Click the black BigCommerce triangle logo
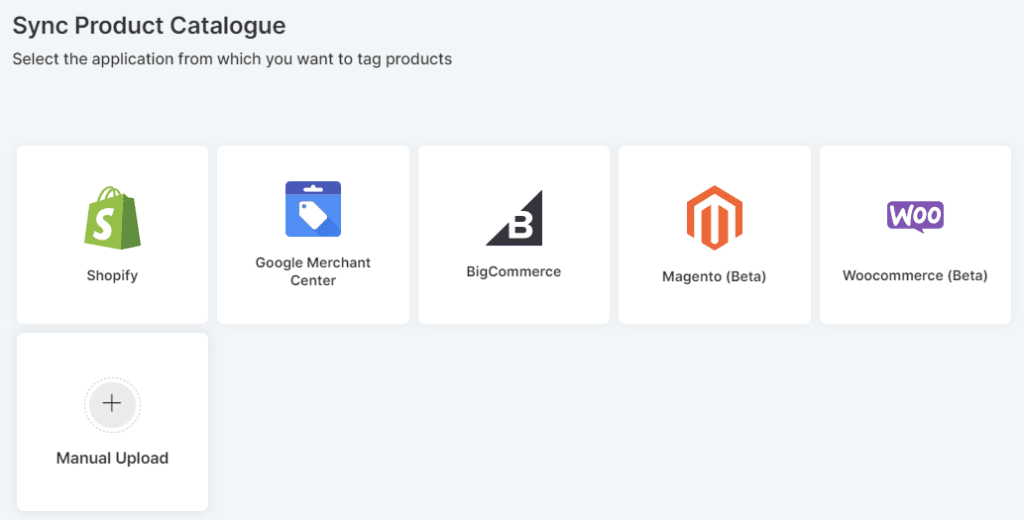The height and width of the screenshot is (520, 1024). click(x=514, y=218)
